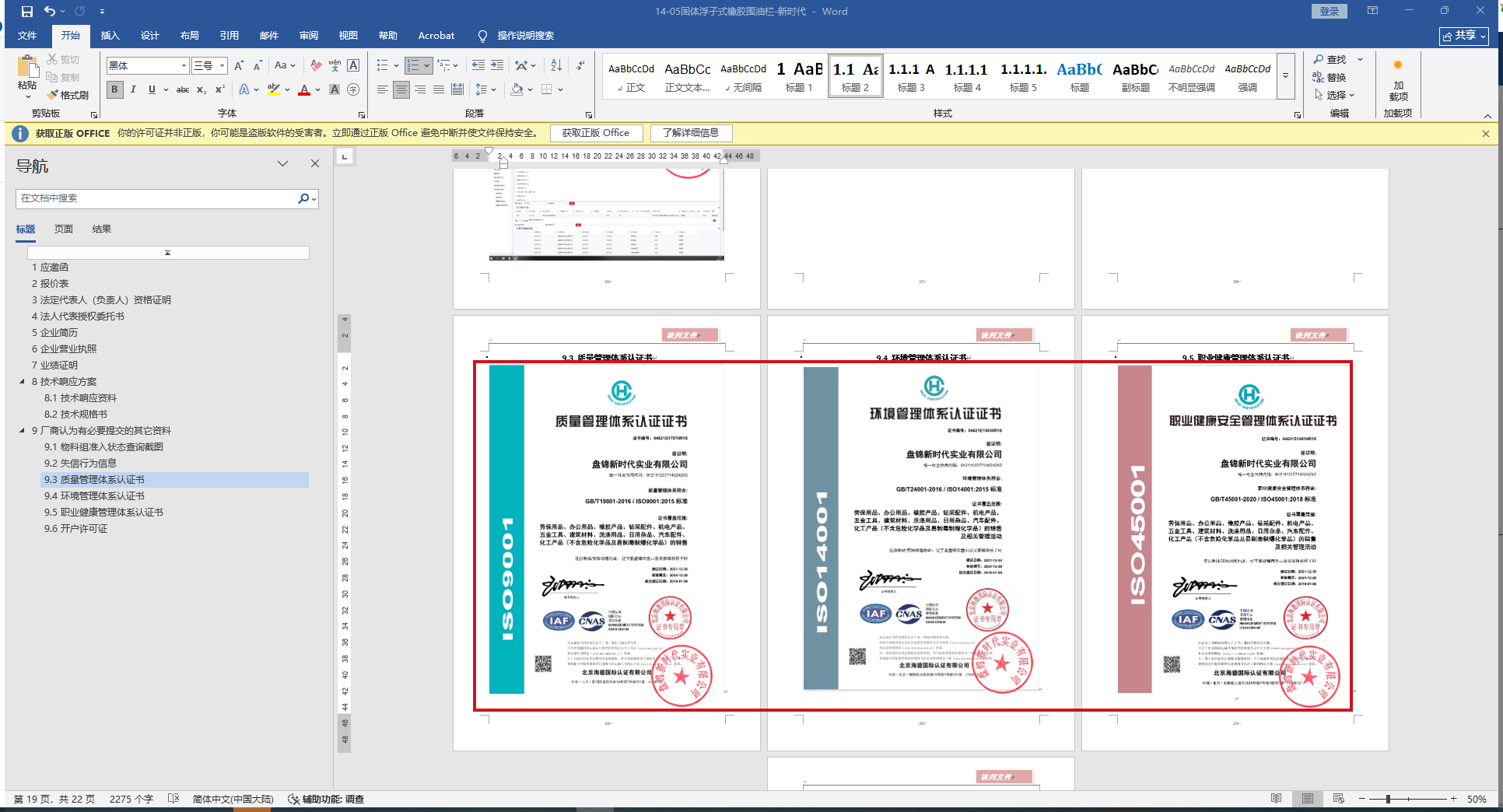Screen dimensions: 1503x812
Task: Increase the paragraph indent
Action: 497,66
